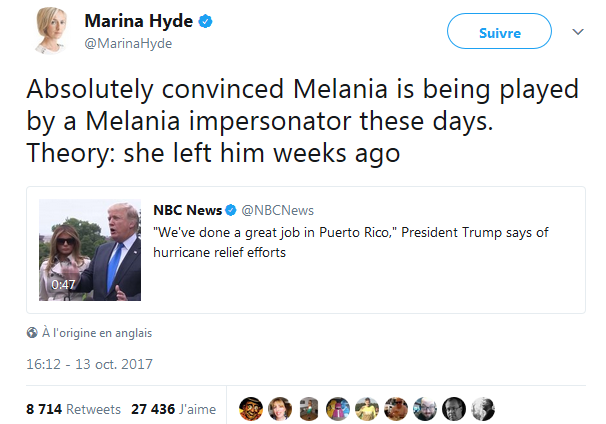
Task: Open the 16:12 - 13 oct. 2017 timestamp
Action: coord(89,363)
